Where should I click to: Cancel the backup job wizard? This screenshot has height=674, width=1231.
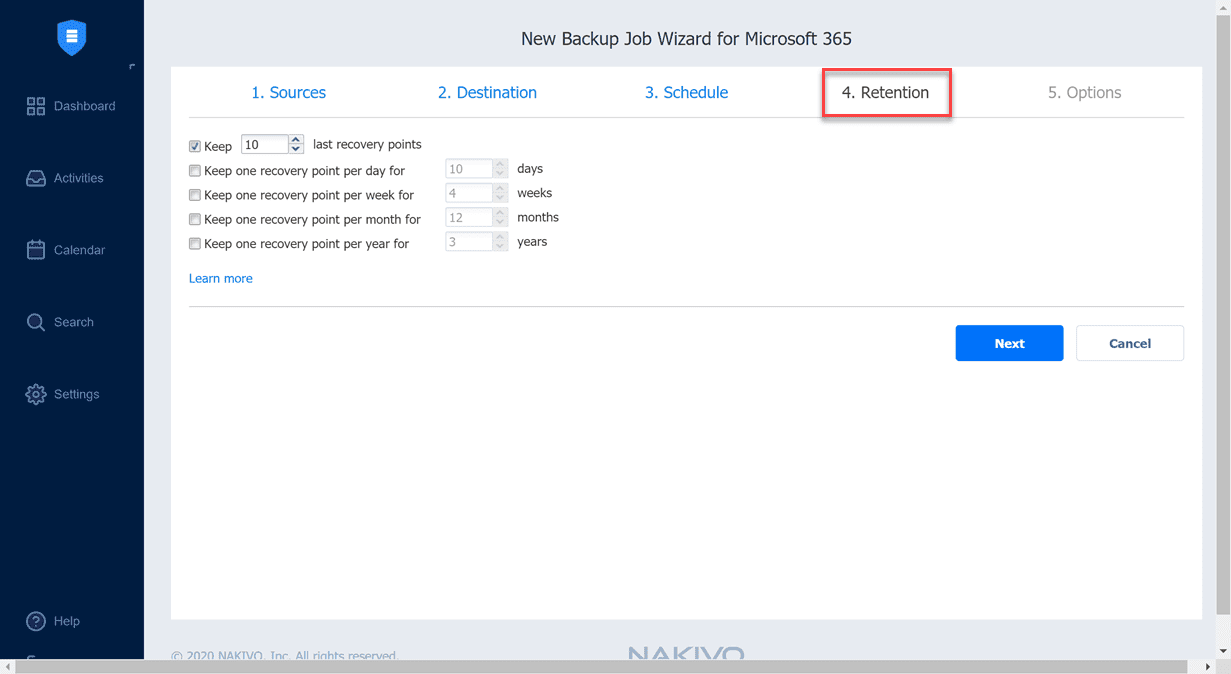[x=1129, y=343]
